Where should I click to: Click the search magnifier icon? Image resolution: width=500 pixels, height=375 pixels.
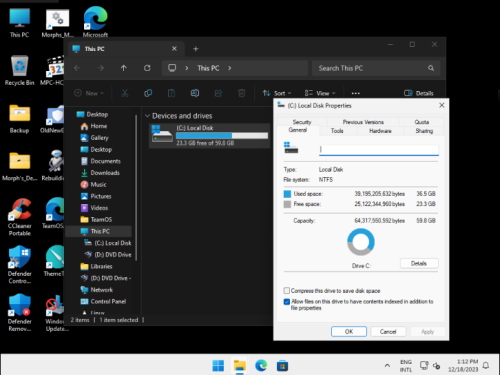431,68
